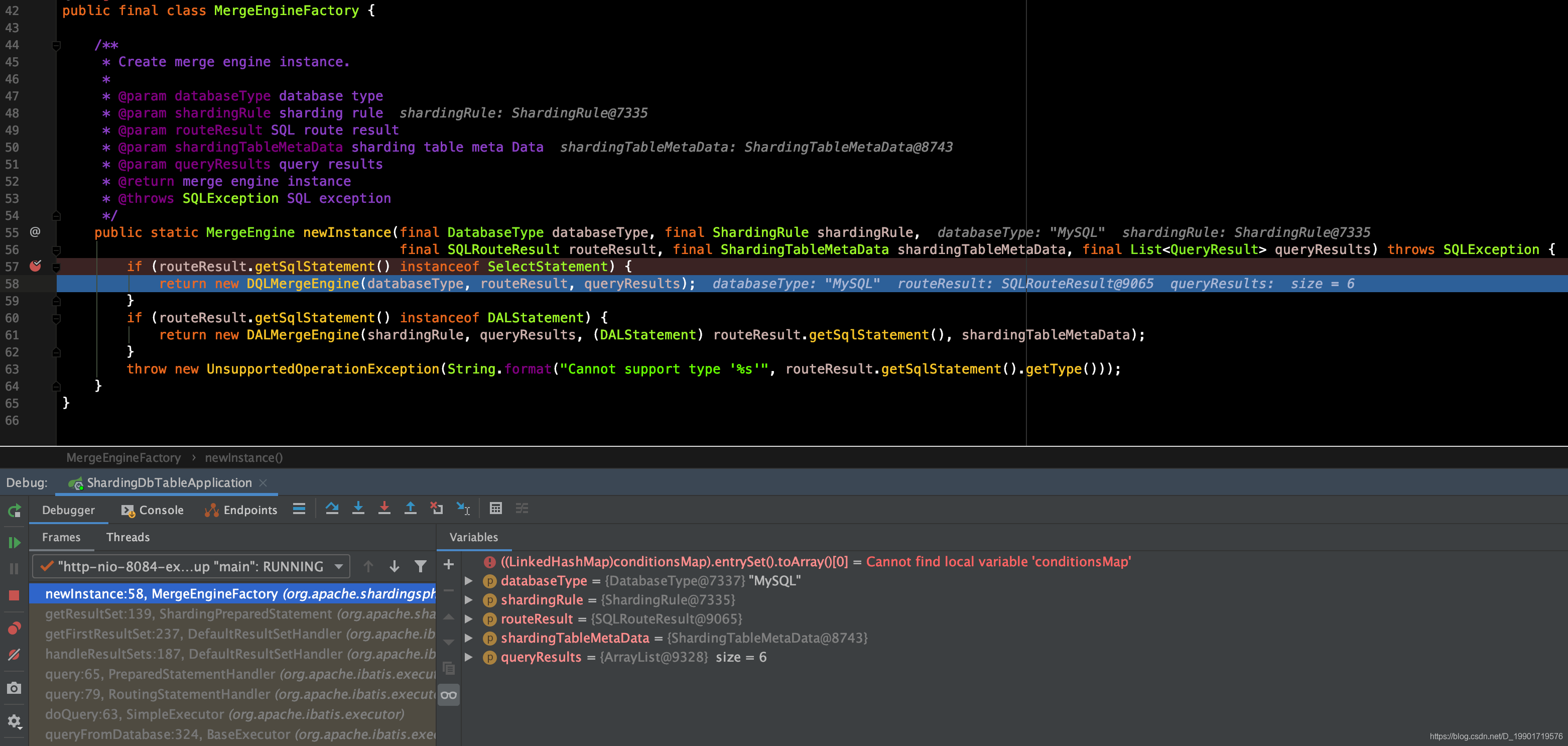Click Step Into button
1568x746 pixels.
[x=358, y=509]
